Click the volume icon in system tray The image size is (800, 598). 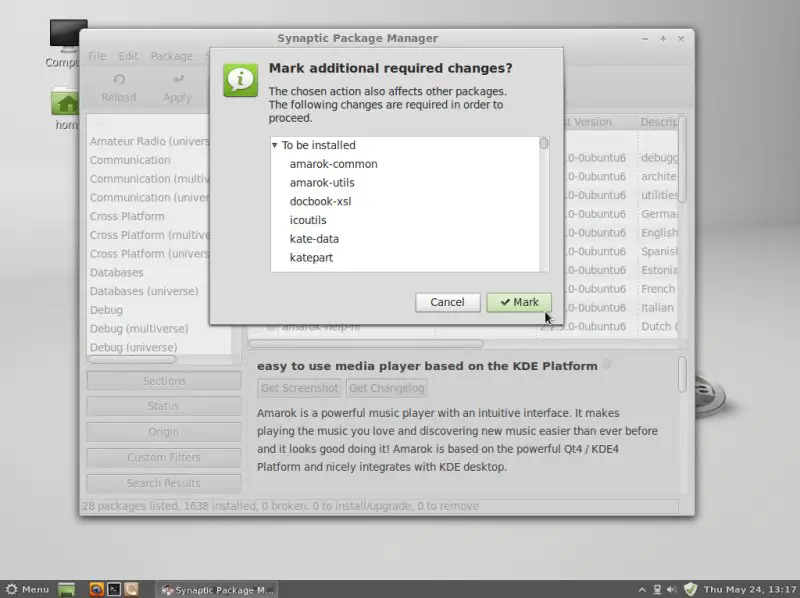672,590
